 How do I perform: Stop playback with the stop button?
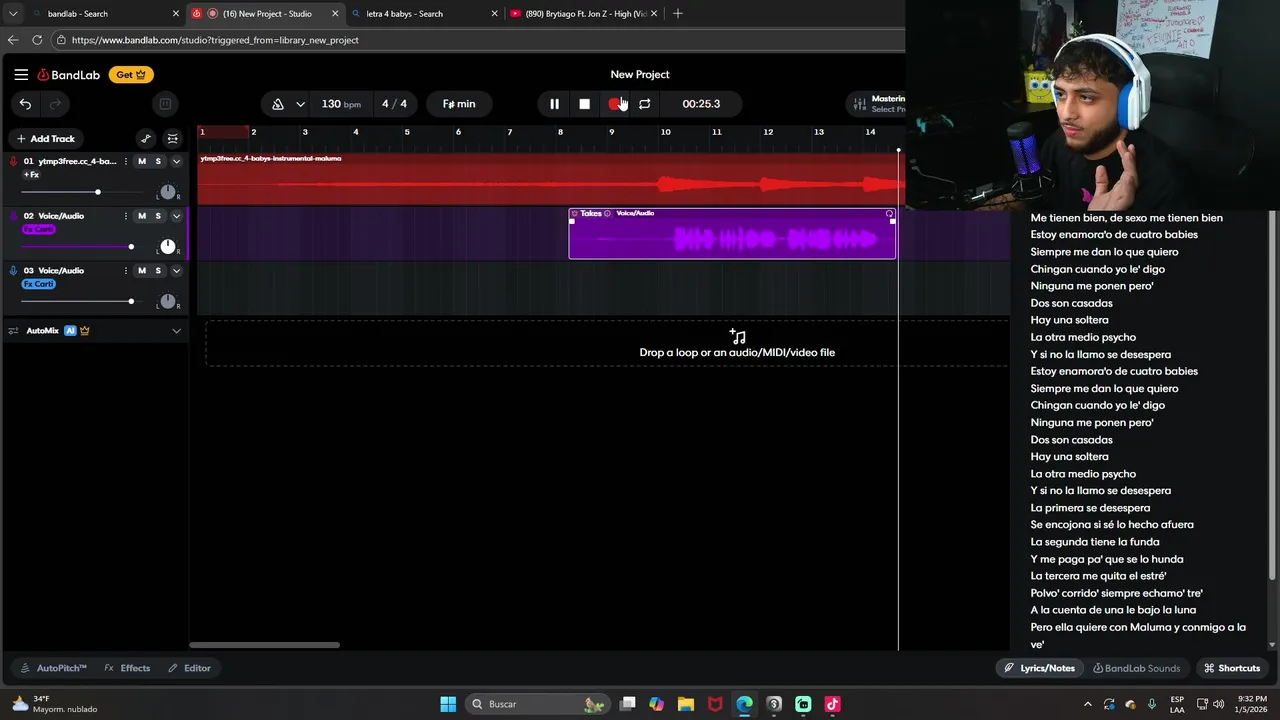(584, 104)
